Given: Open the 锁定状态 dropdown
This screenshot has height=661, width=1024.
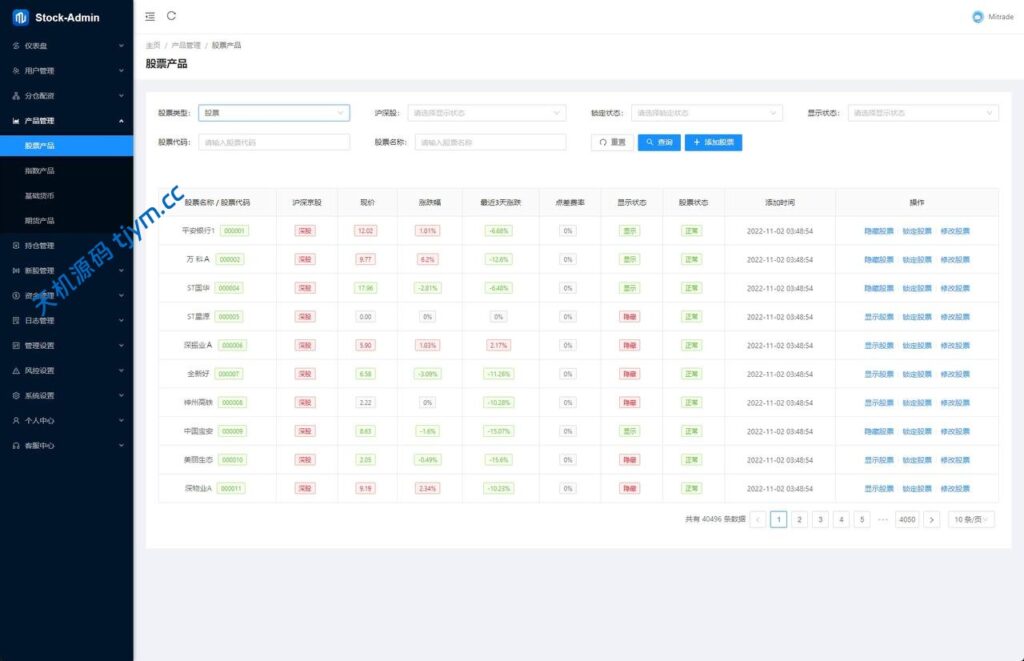Looking at the screenshot, I should 706,113.
